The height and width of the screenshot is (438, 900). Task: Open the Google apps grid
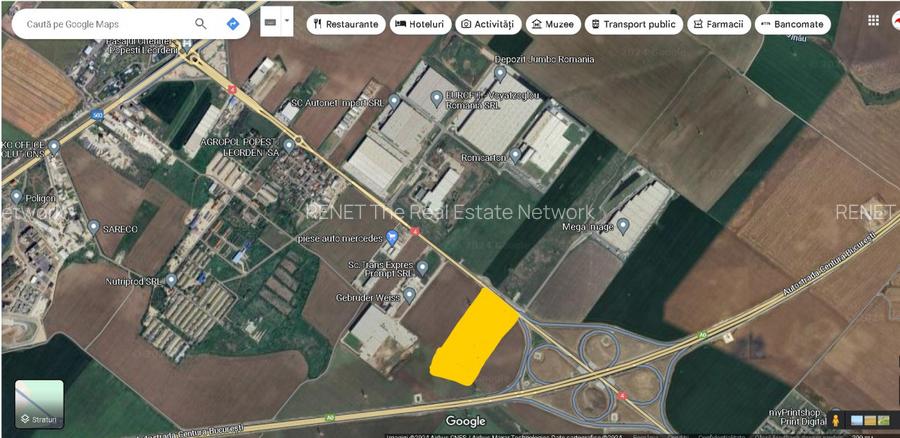[874, 21]
